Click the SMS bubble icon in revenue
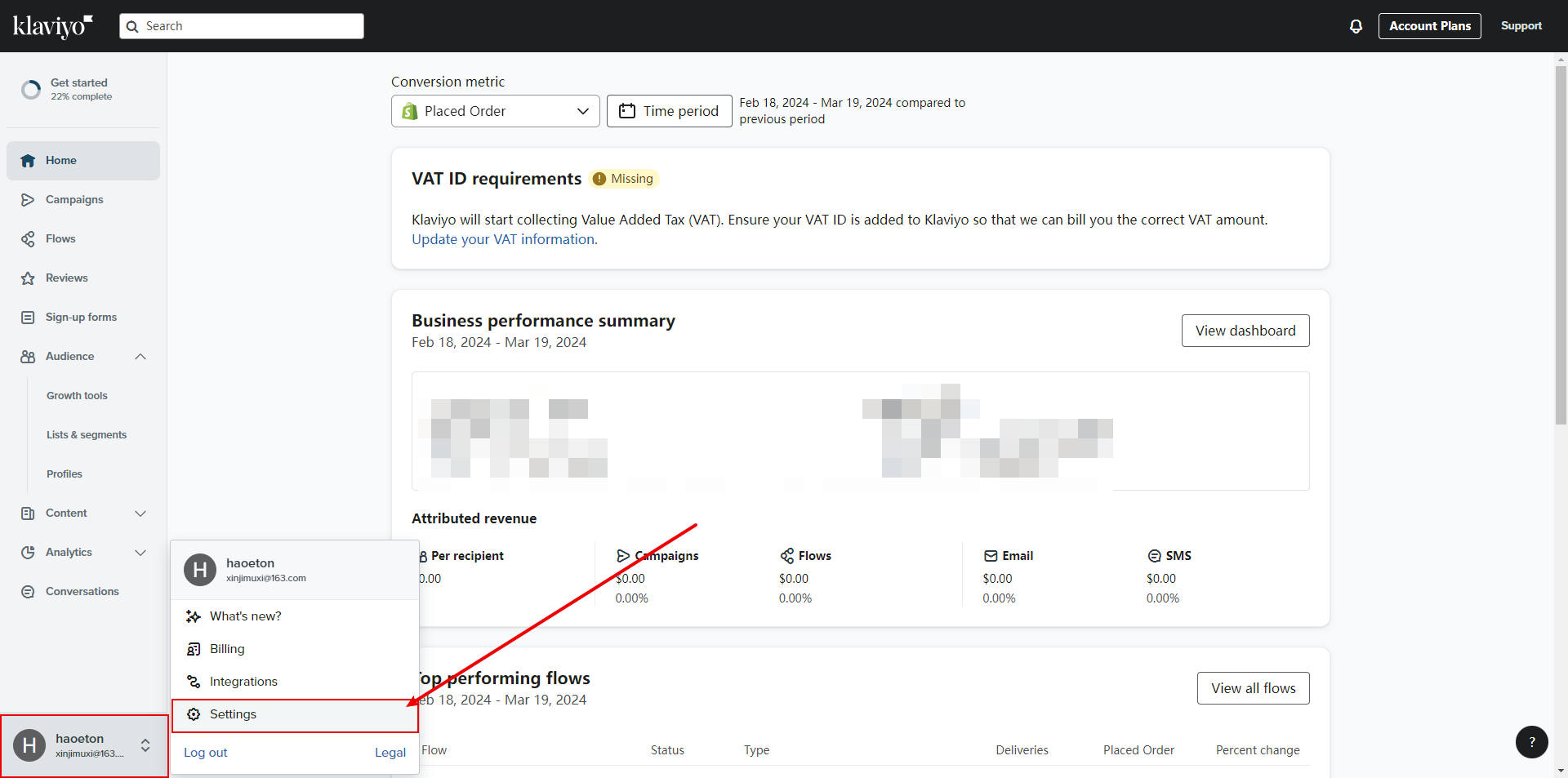 pyautogui.click(x=1155, y=556)
